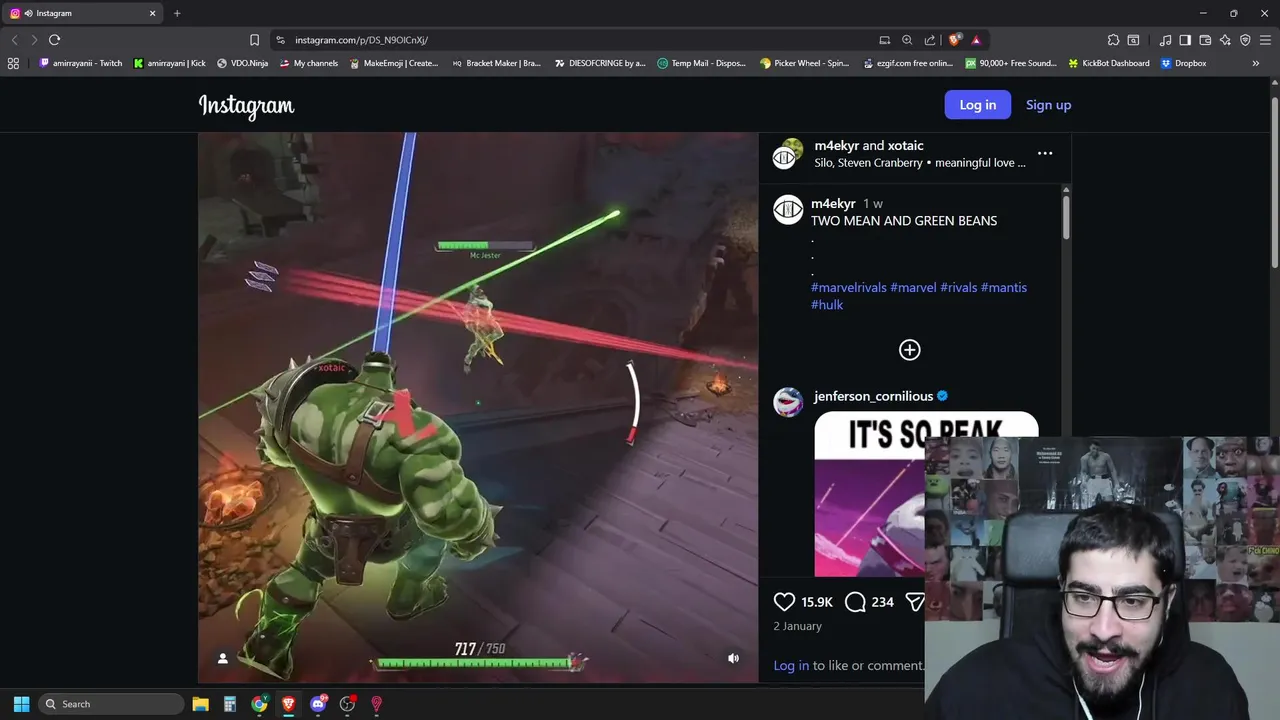This screenshot has width=1280, height=720.
Task: Open xotaic profile link in header
Action: pyautogui.click(x=905, y=146)
